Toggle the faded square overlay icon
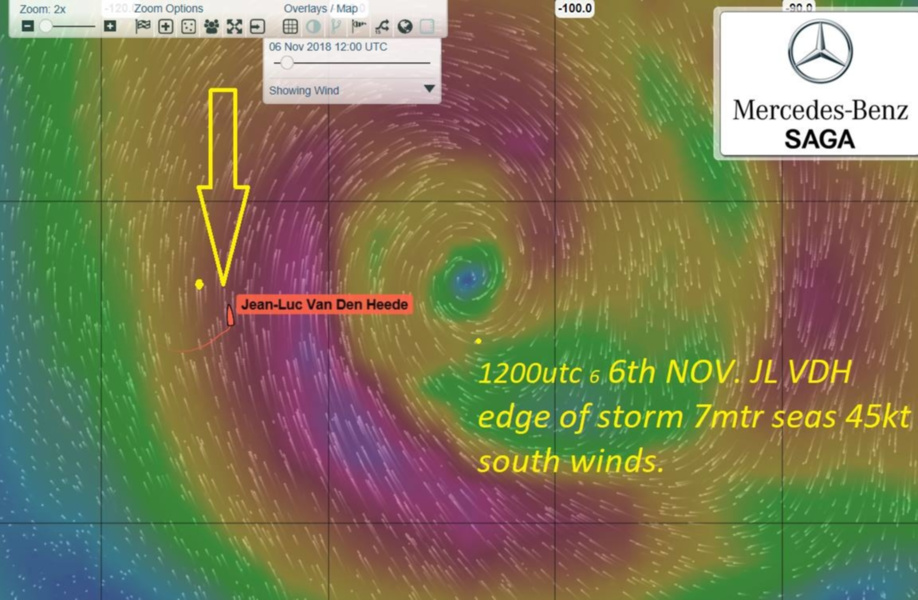The image size is (918, 600). pos(427,26)
